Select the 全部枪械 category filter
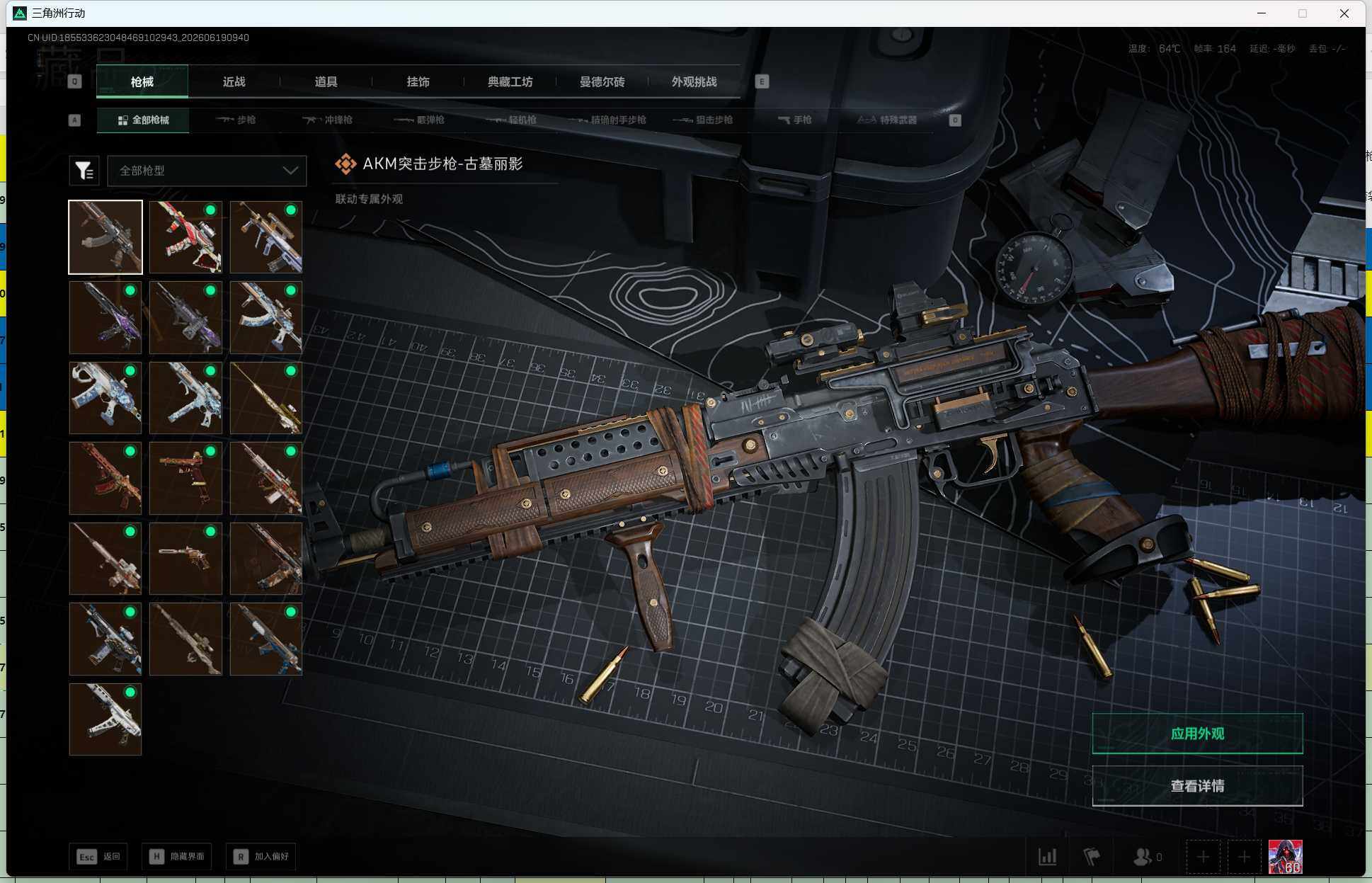The width and height of the screenshot is (1372, 883). pos(143,120)
